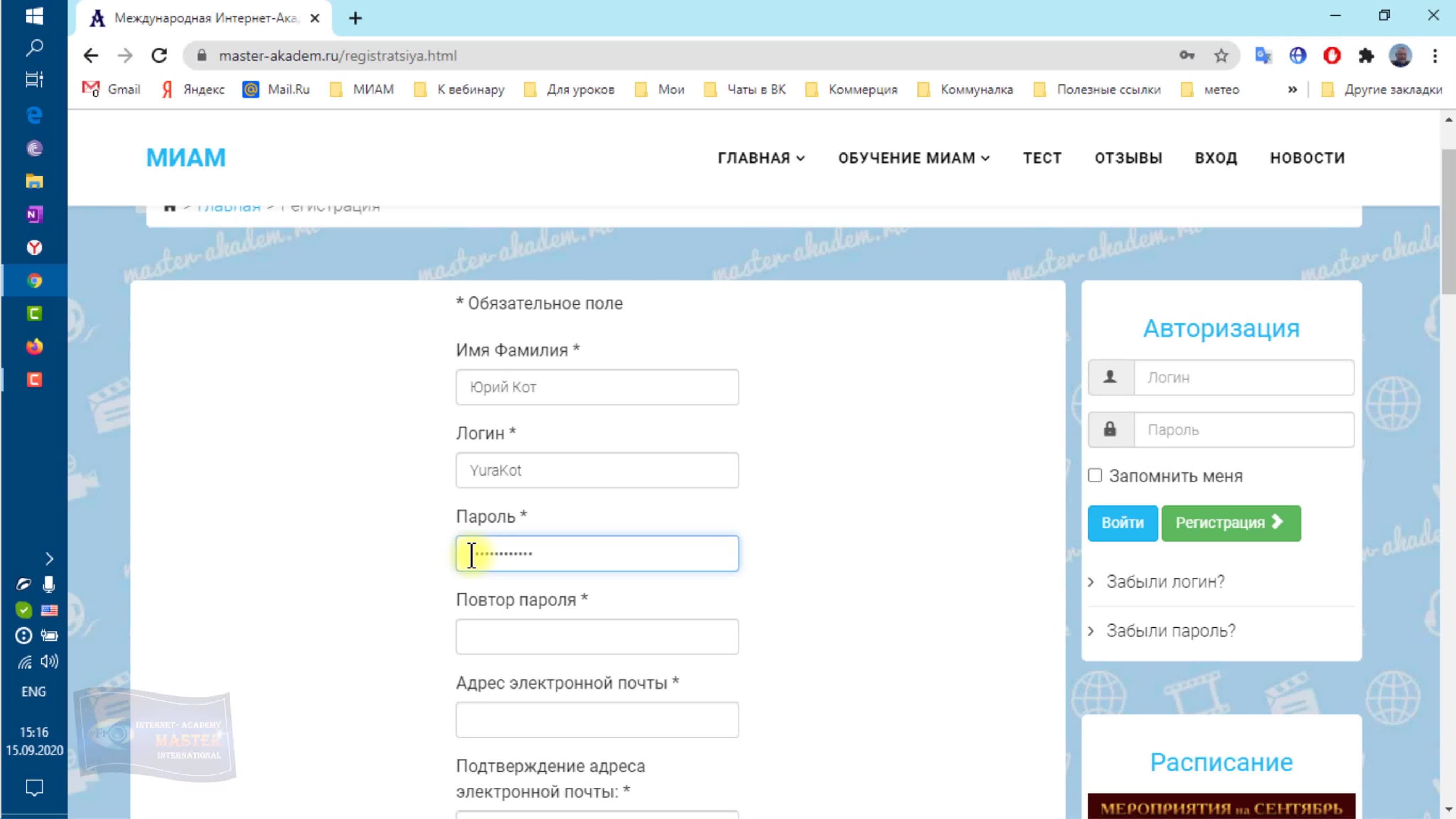1456x819 pixels.
Task: Open the red Camtasia recorder taskbar icon
Action: pyautogui.click(x=34, y=379)
